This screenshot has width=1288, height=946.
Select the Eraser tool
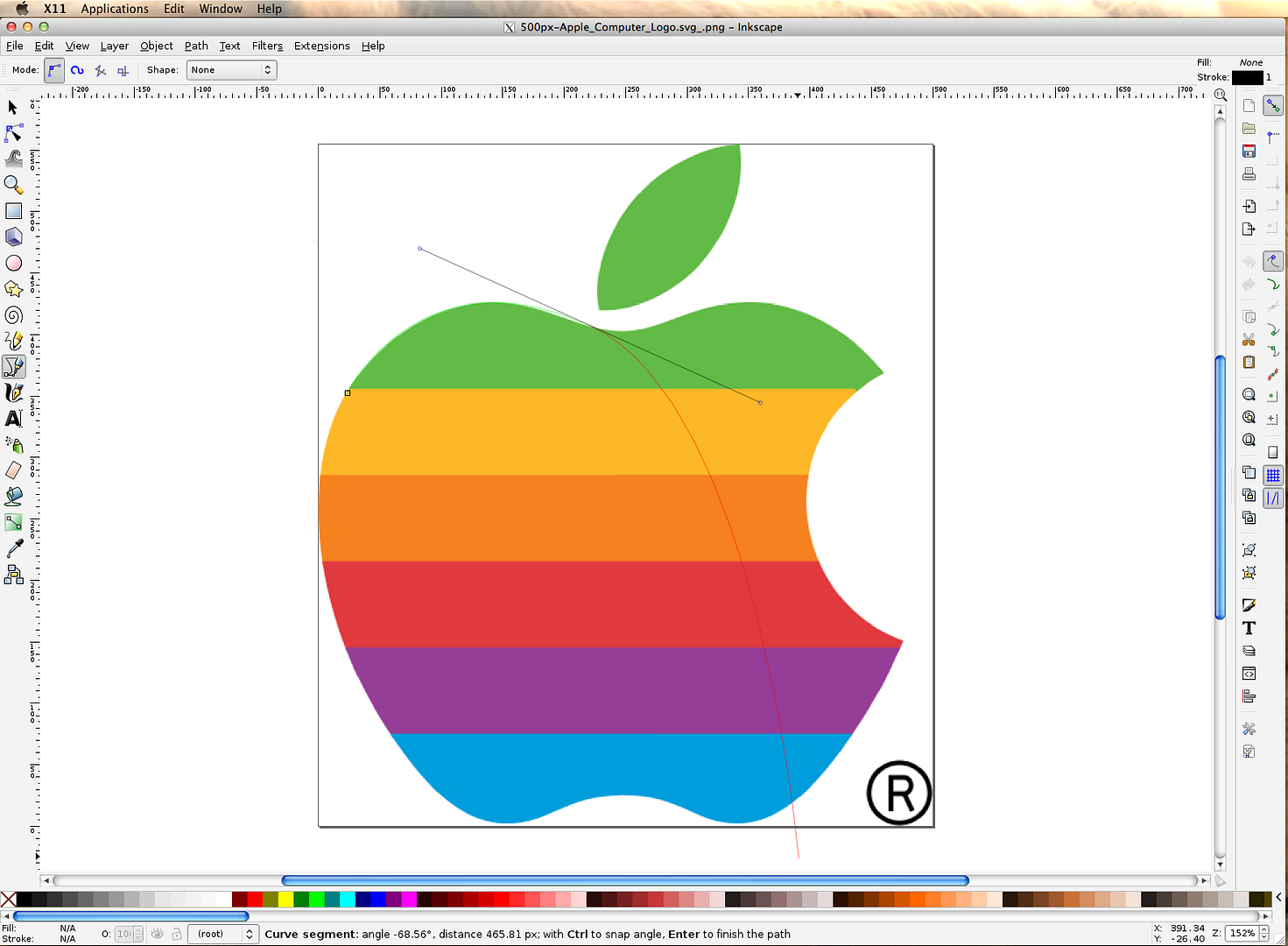point(13,470)
